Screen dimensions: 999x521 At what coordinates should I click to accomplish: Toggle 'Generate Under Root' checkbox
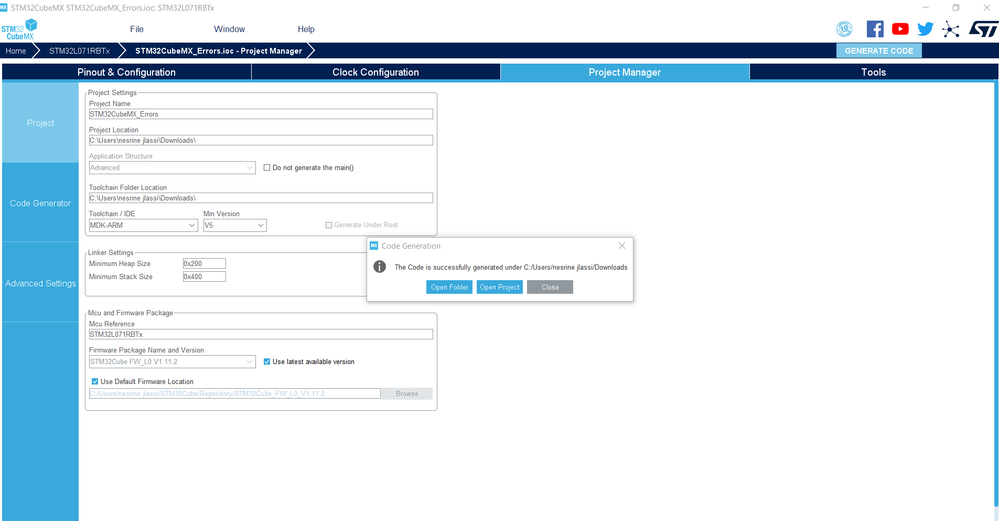point(329,225)
